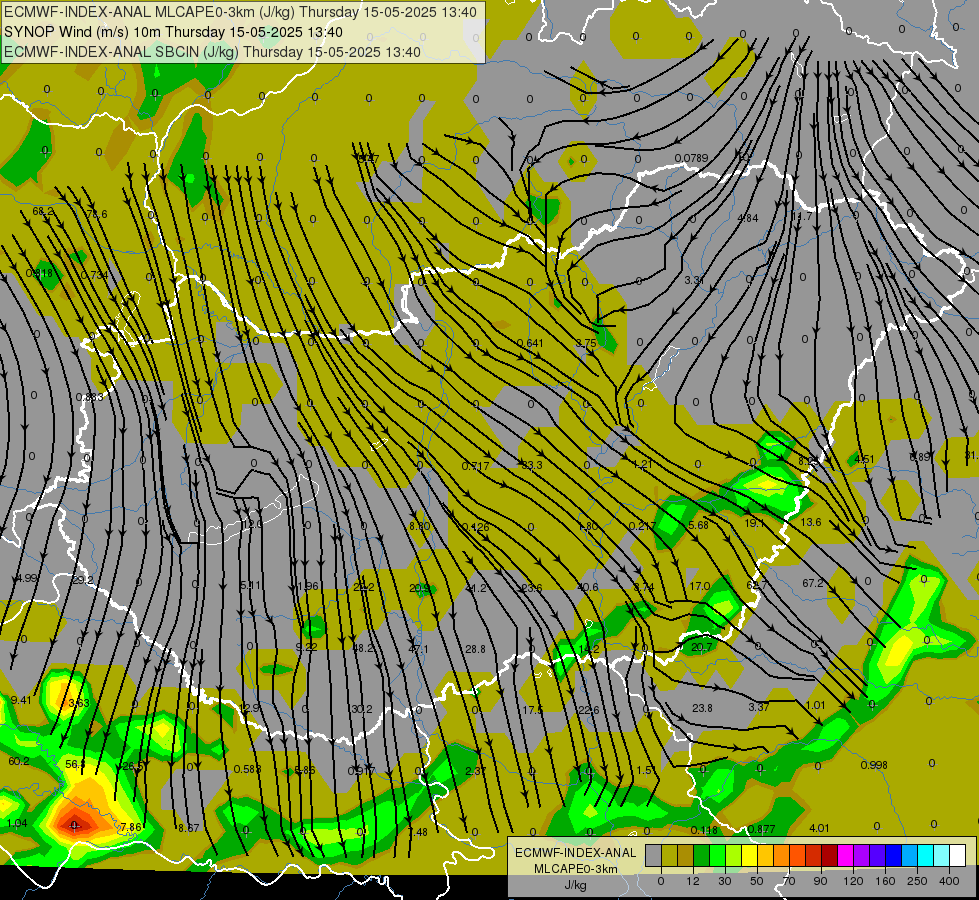979x900 pixels.
Task: Click the legend tick label '120'
Action: pos(853,881)
